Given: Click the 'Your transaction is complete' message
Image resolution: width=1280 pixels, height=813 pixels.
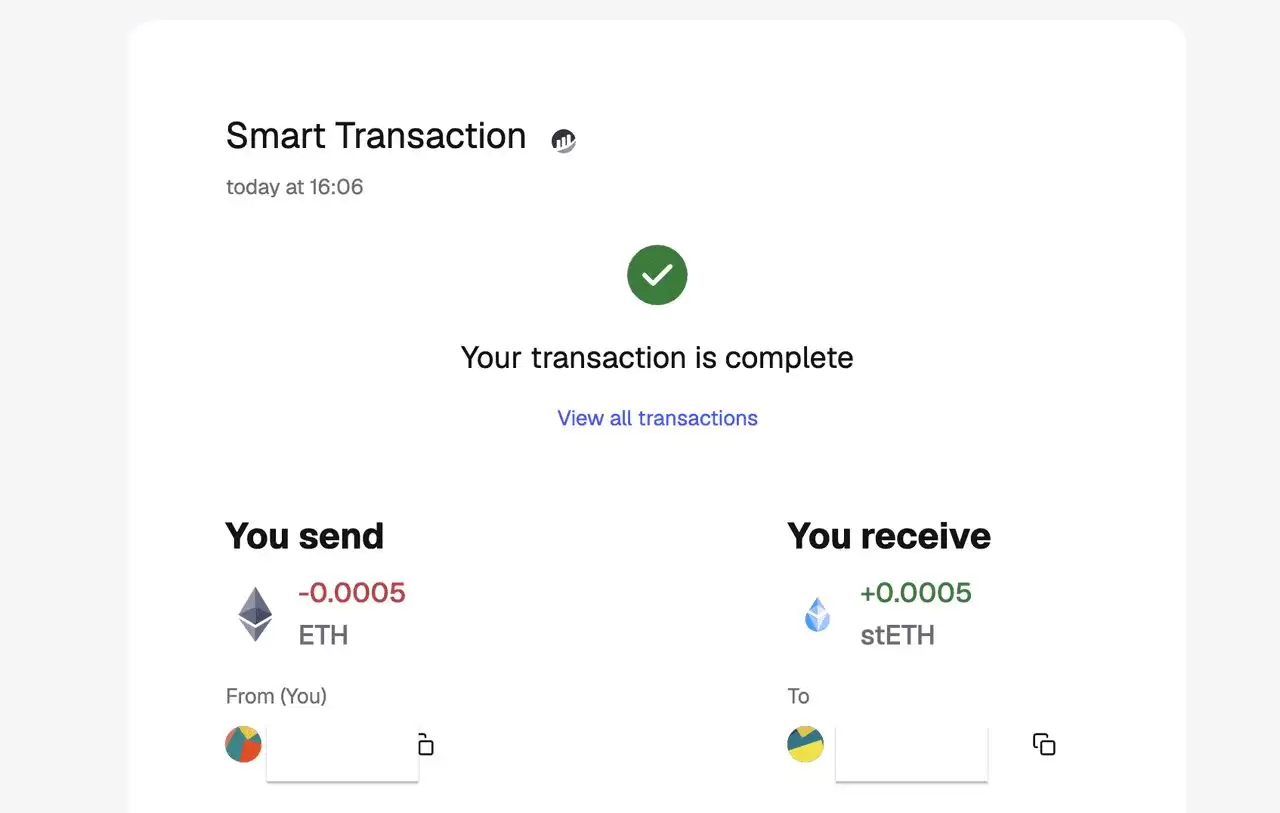Looking at the screenshot, I should click(x=657, y=358).
